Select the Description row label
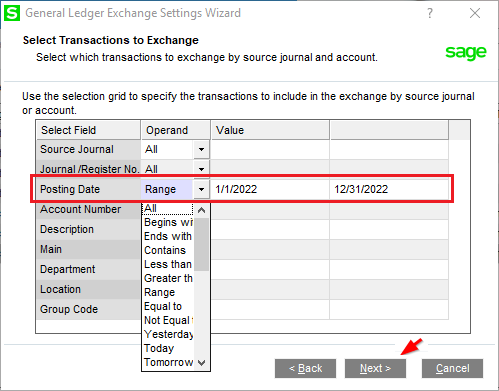Screen dimensions: 499x391 (88, 229)
